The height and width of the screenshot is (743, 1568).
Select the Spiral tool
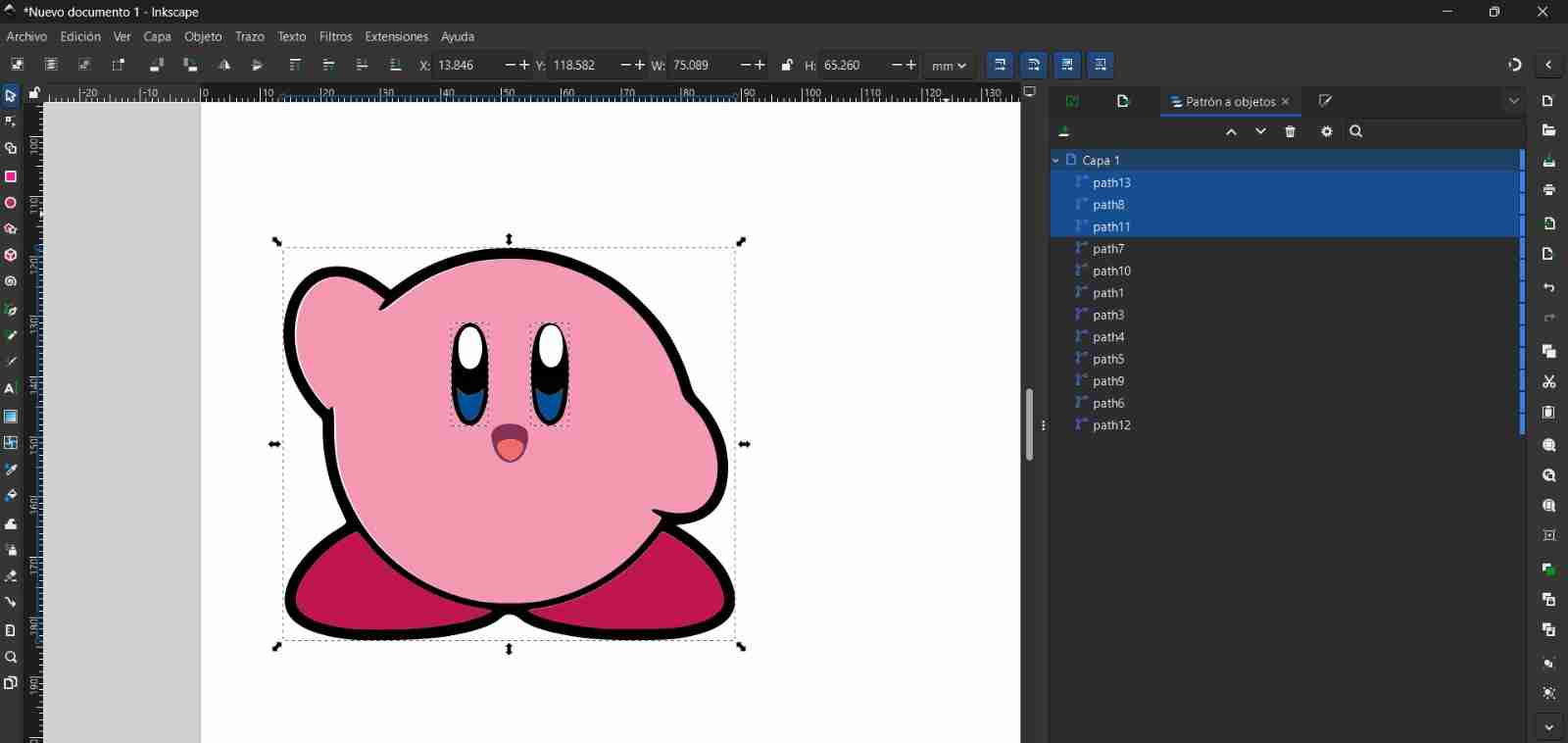11,281
